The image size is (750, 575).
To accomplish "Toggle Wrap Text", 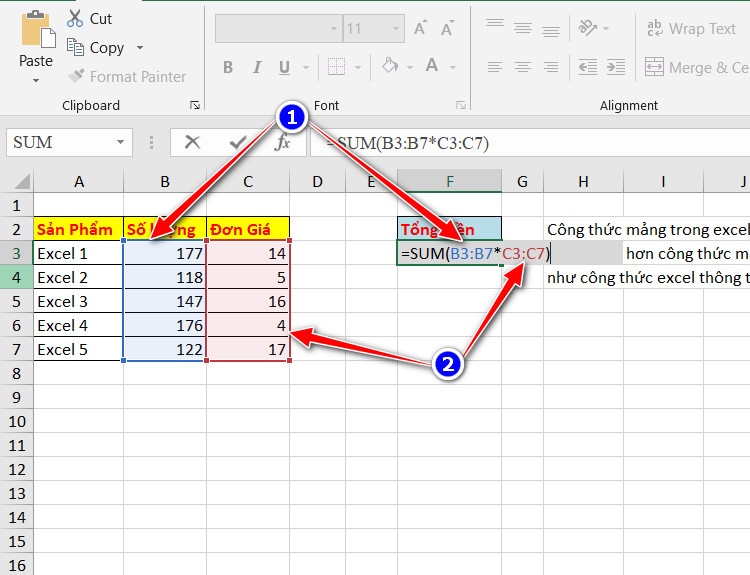I will coord(691,29).
